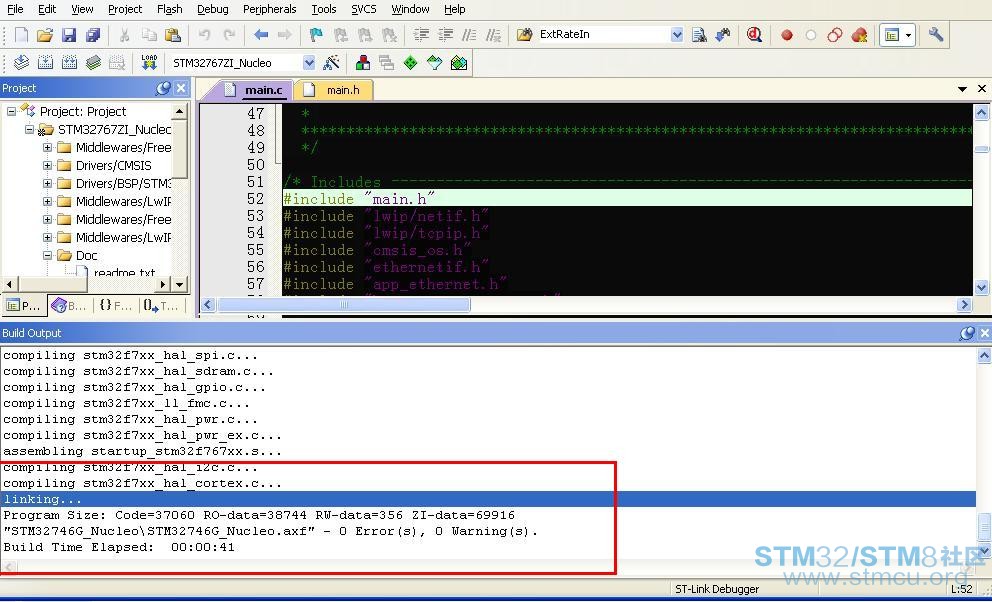The width and height of the screenshot is (992, 602).
Task: Open the Flash menu
Action: pyautogui.click(x=170, y=9)
